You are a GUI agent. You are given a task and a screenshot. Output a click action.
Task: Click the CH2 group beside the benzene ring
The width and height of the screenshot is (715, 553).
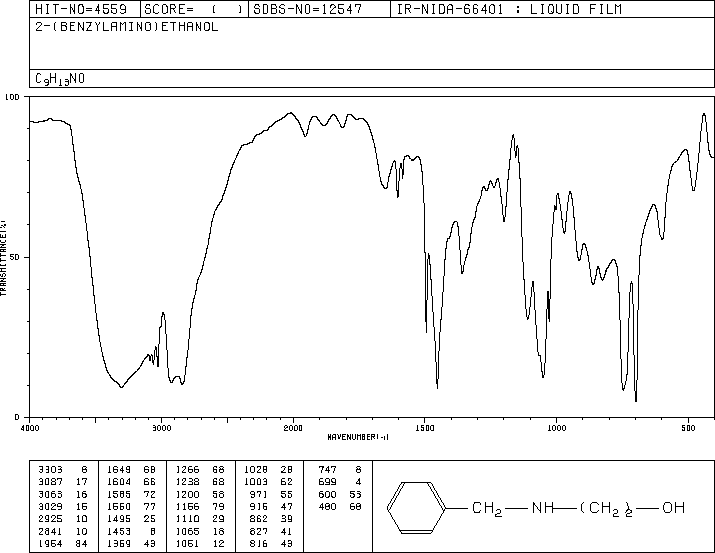point(487,509)
